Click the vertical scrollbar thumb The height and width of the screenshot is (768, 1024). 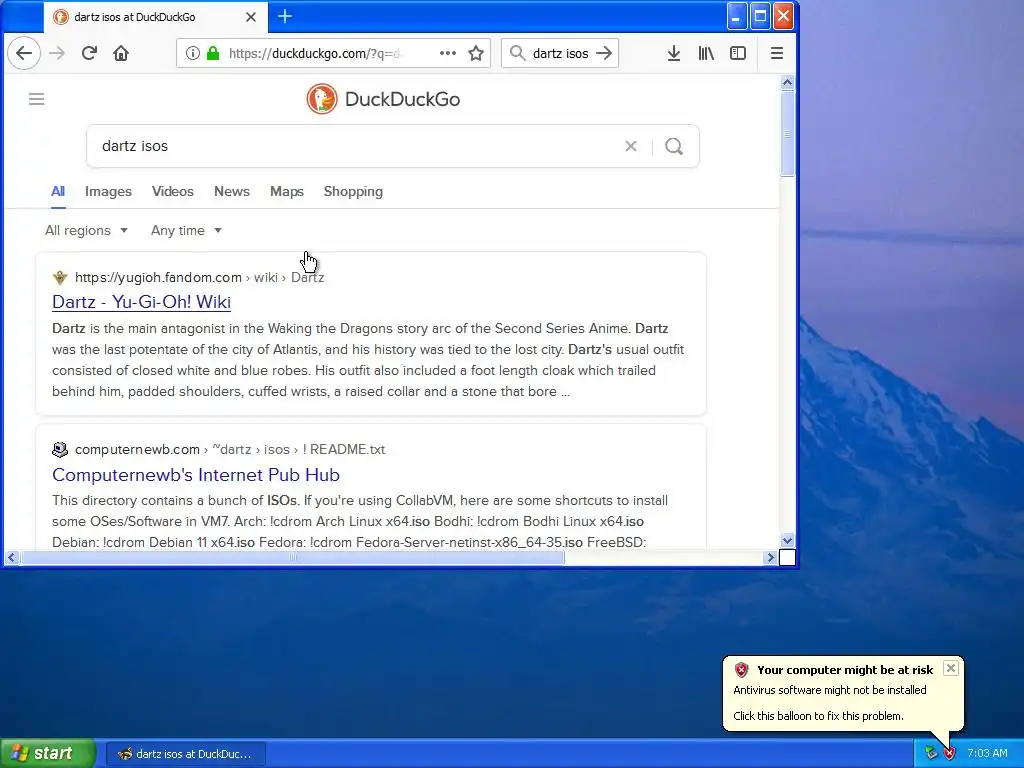pyautogui.click(x=787, y=133)
